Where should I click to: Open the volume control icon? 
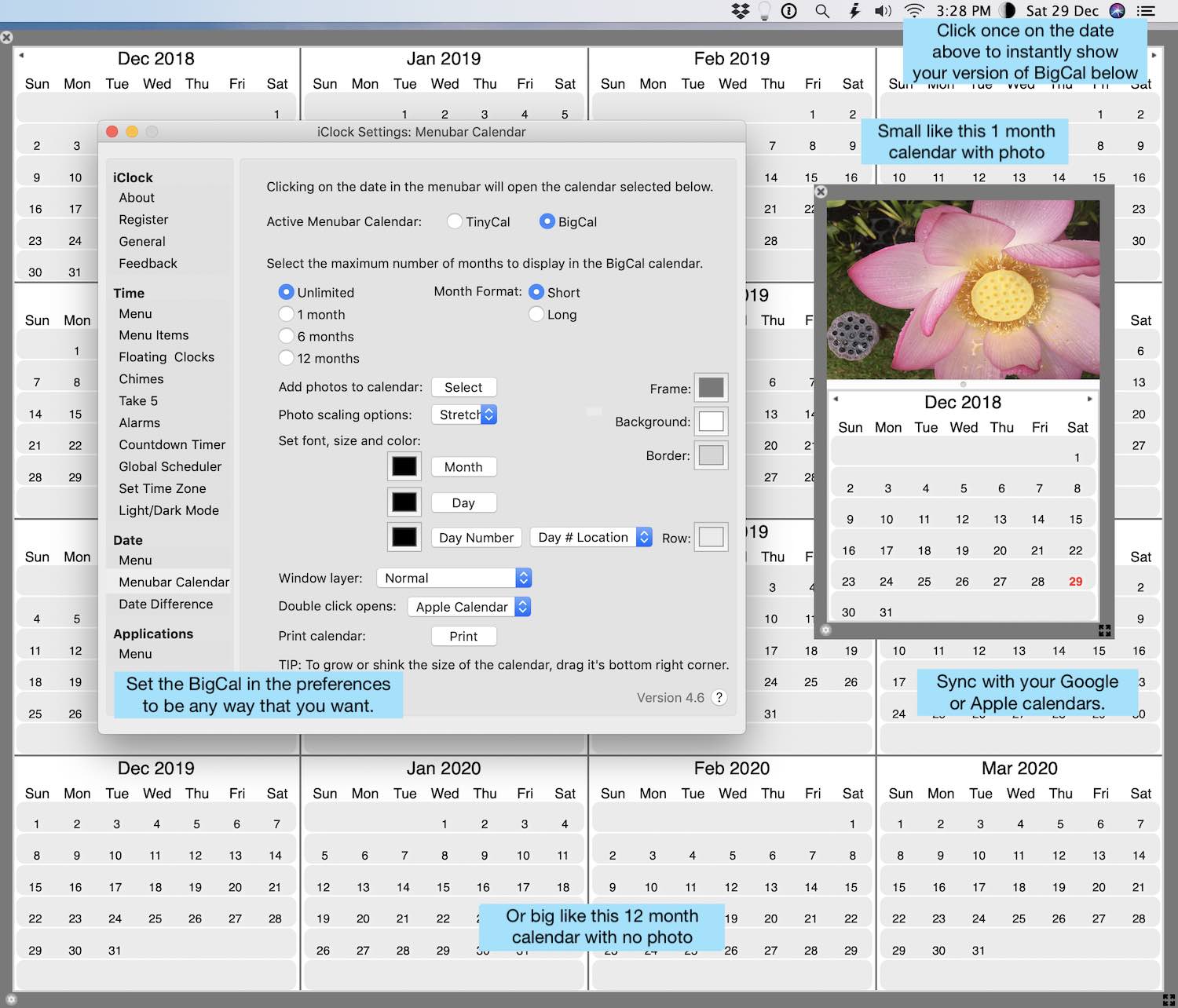(883, 11)
